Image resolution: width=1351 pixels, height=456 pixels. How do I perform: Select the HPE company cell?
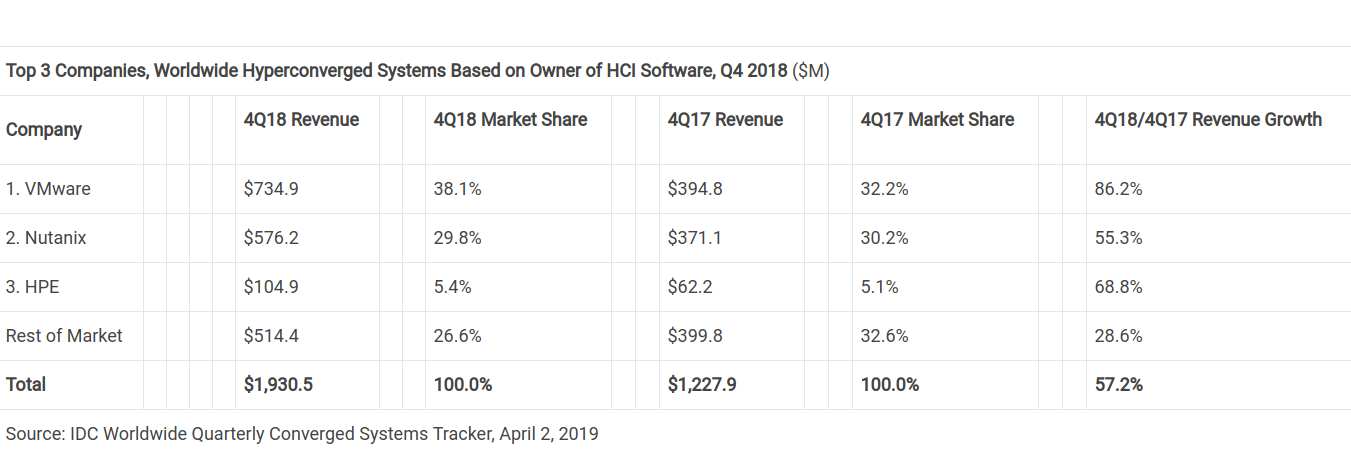[32, 287]
